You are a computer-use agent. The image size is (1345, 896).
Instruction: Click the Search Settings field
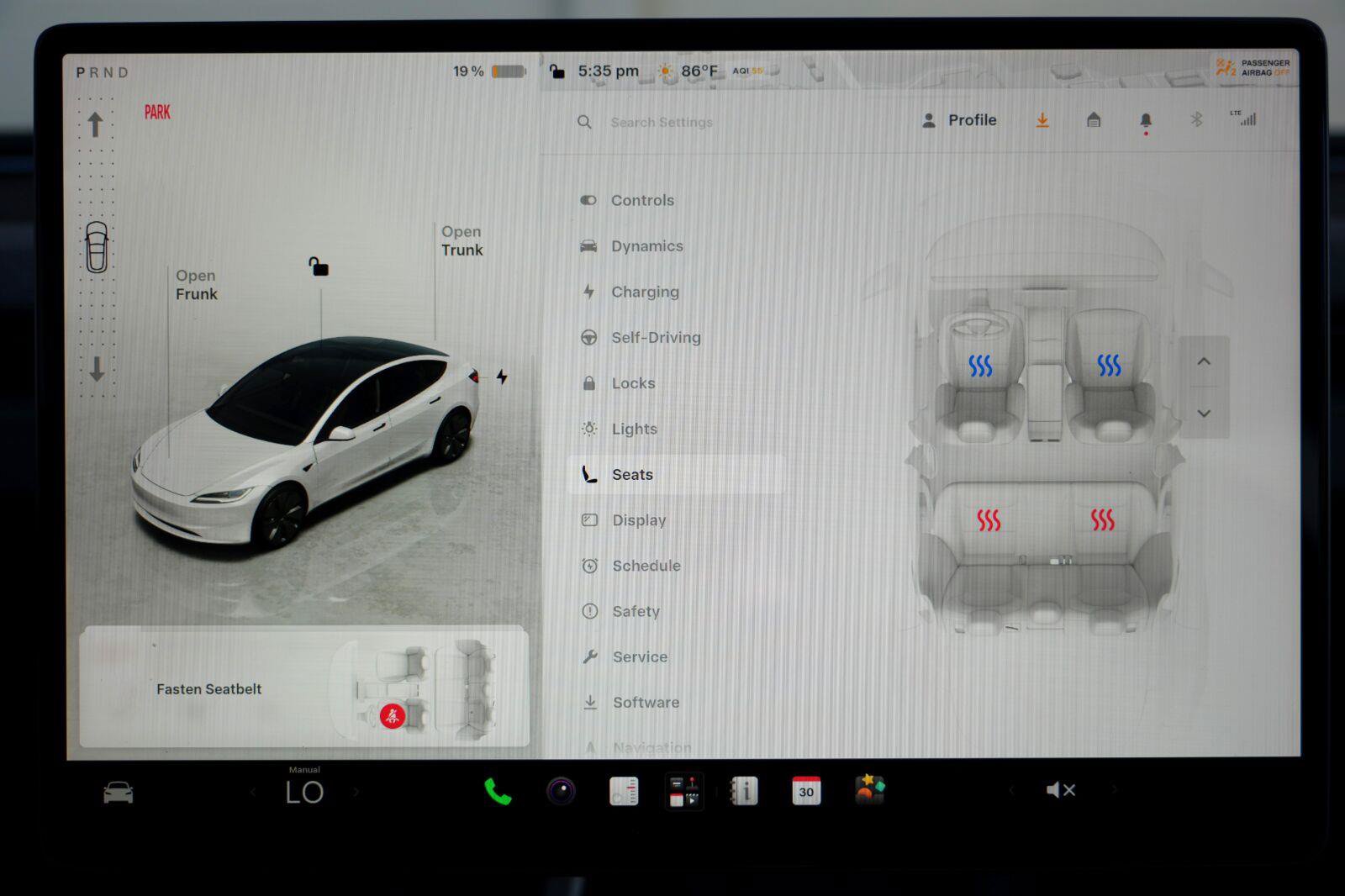pos(647,122)
